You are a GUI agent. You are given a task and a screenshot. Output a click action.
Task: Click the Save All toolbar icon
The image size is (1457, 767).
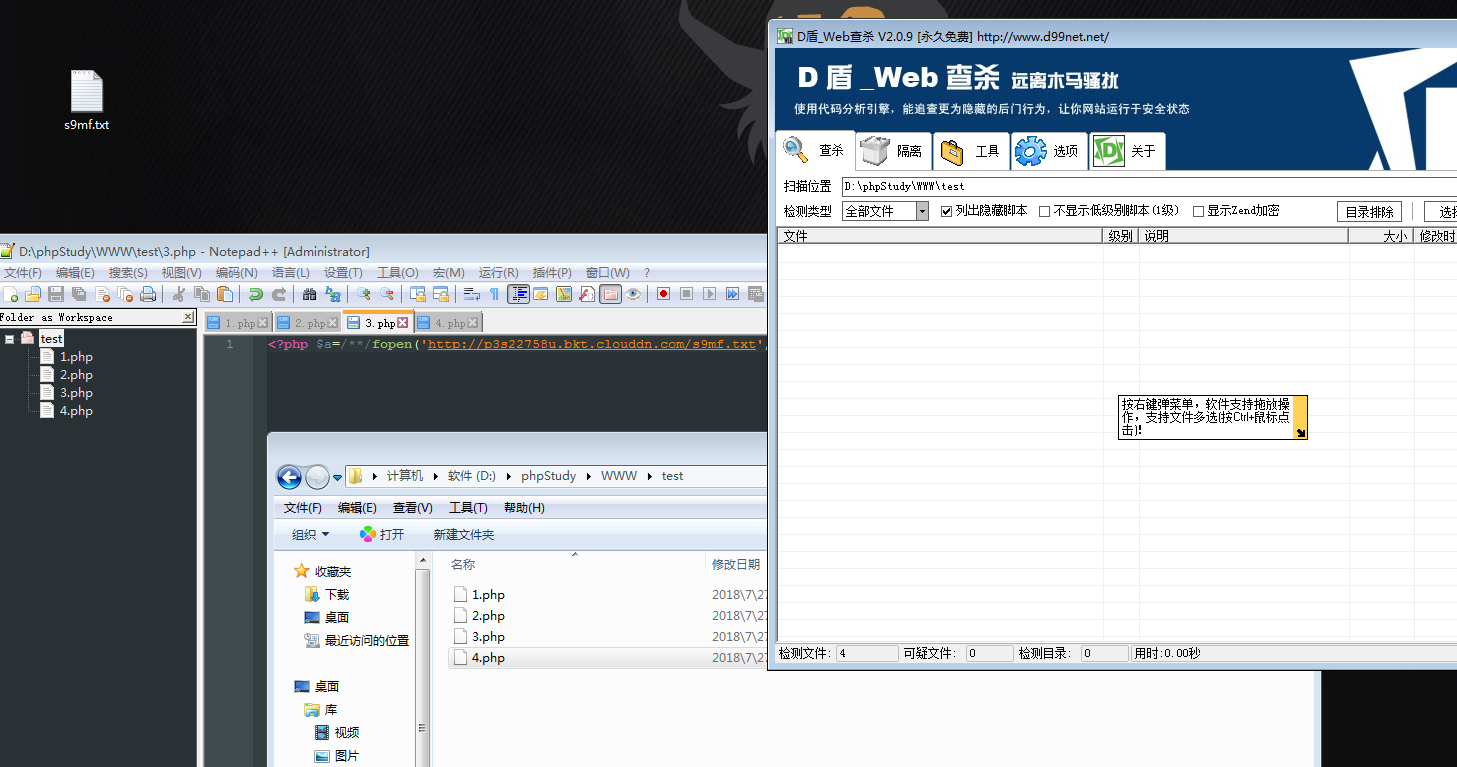(79, 294)
